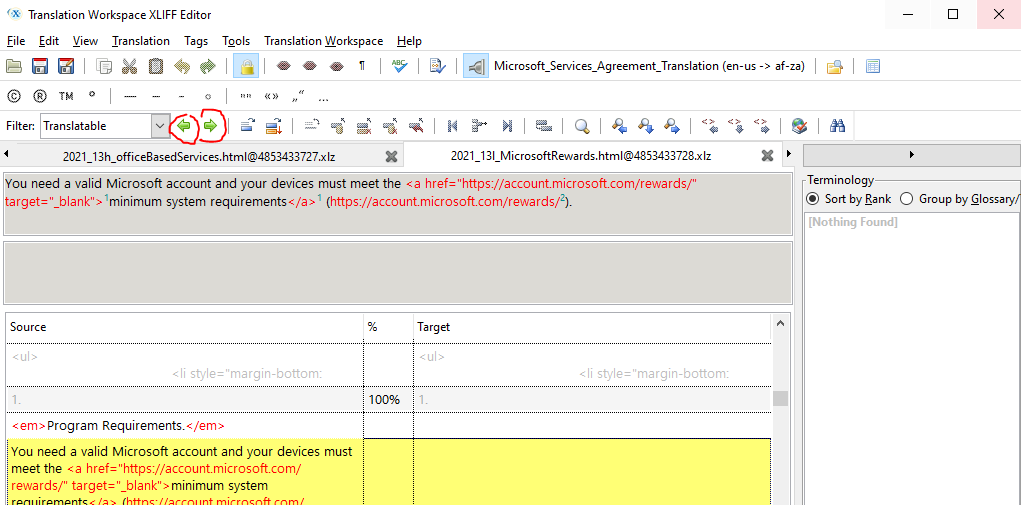Go to next segment with green right arrow
Viewport: 1021px width, 505px height.
click(210, 126)
